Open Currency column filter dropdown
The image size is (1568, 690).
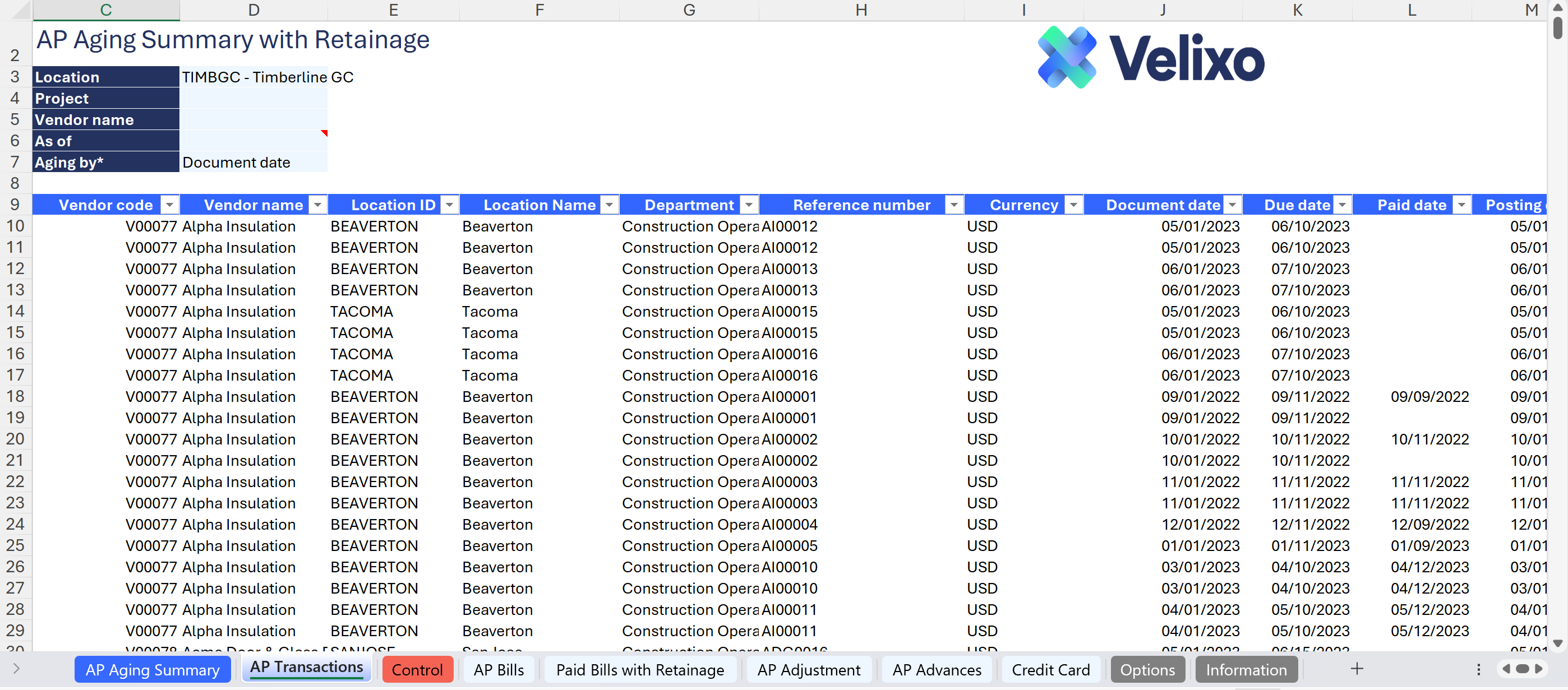pyautogui.click(x=1074, y=205)
